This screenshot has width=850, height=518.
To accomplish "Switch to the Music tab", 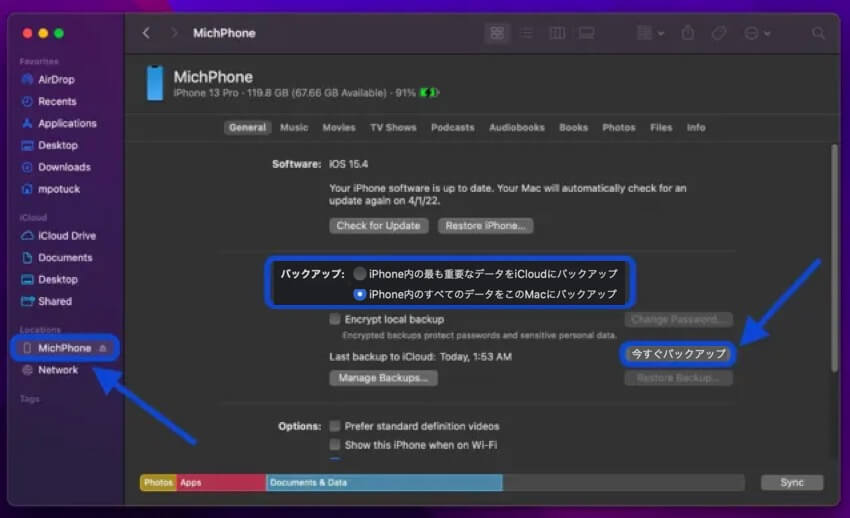I will tap(294, 127).
